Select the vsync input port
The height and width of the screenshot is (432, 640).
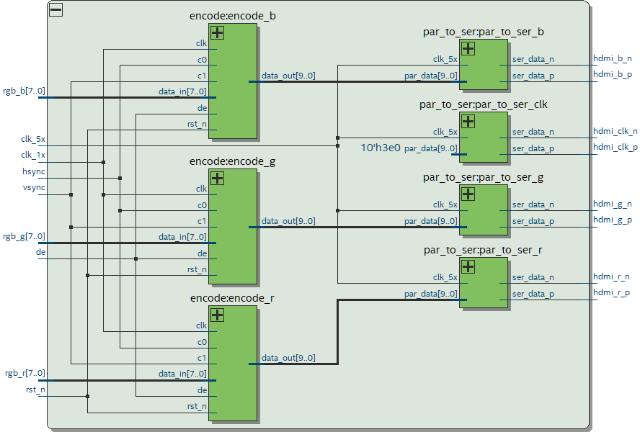(x=34, y=188)
